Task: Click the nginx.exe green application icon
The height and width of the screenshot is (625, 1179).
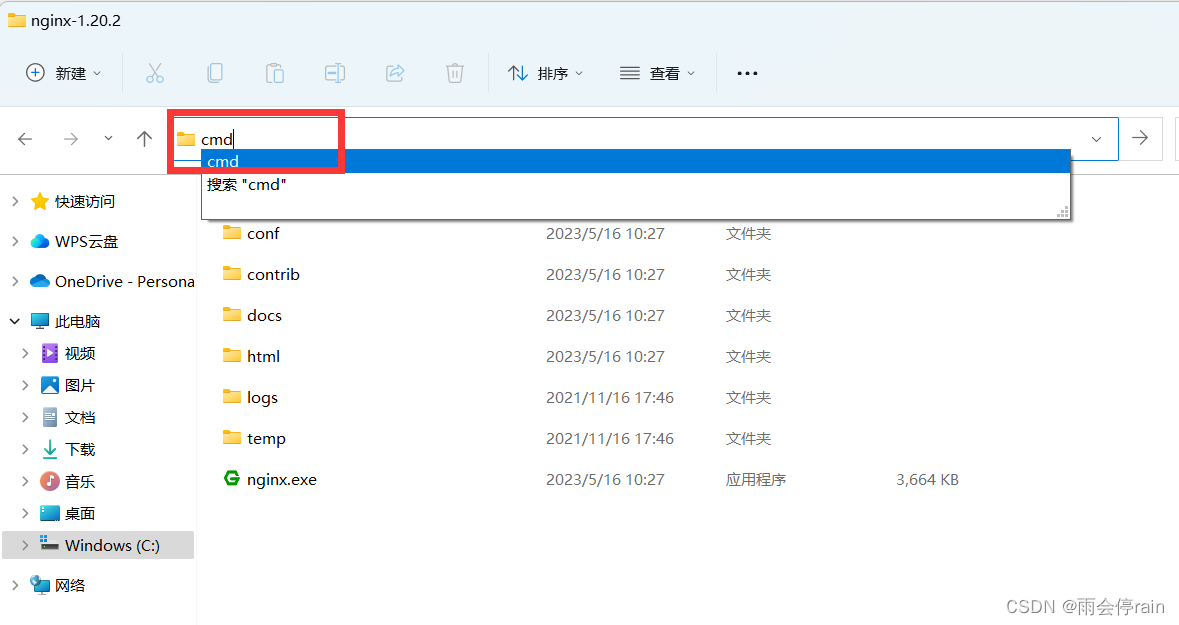Action: pos(232,478)
